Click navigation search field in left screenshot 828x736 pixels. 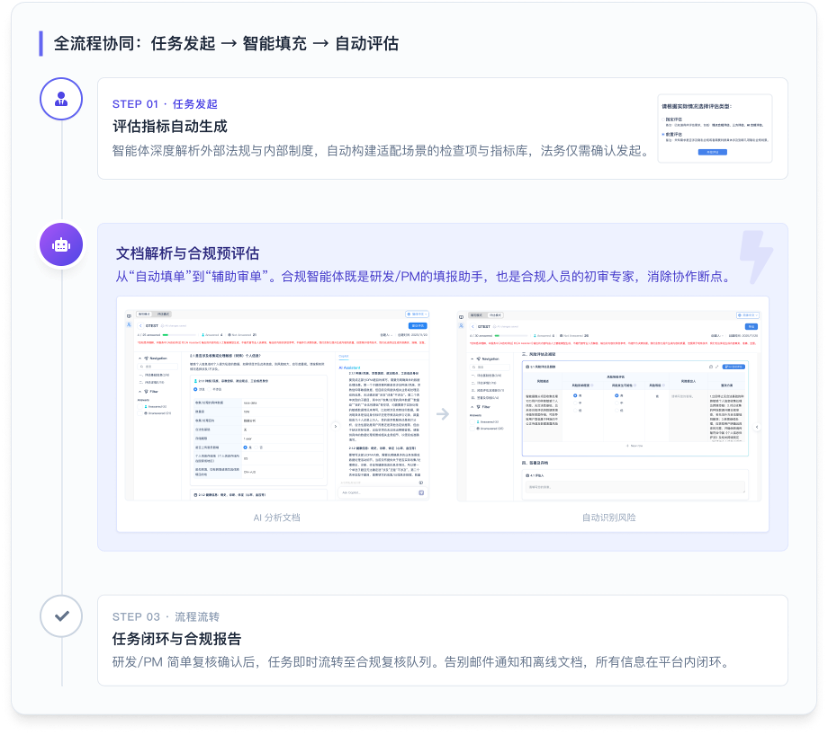[157, 366]
